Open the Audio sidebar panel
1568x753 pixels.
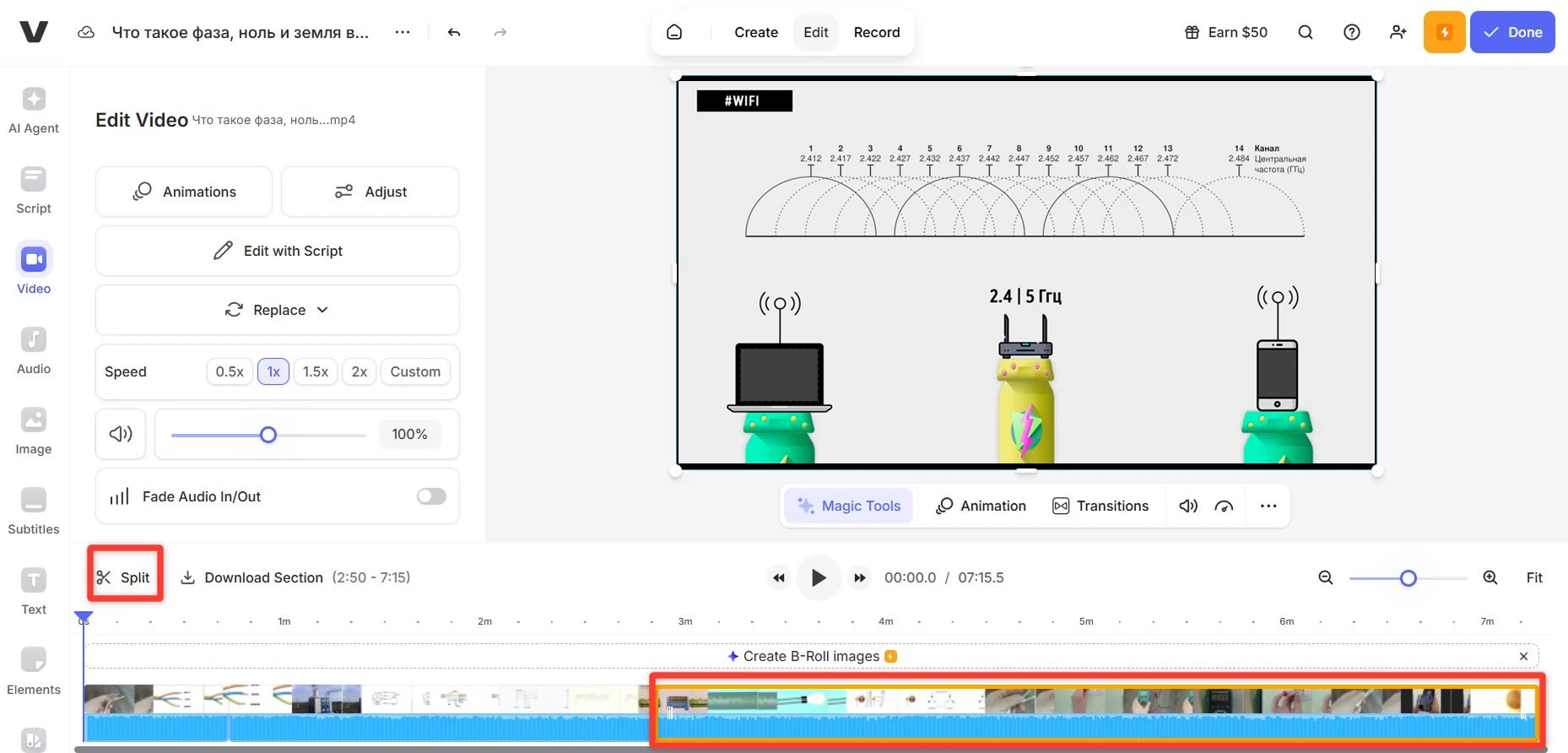tap(34, 351)
